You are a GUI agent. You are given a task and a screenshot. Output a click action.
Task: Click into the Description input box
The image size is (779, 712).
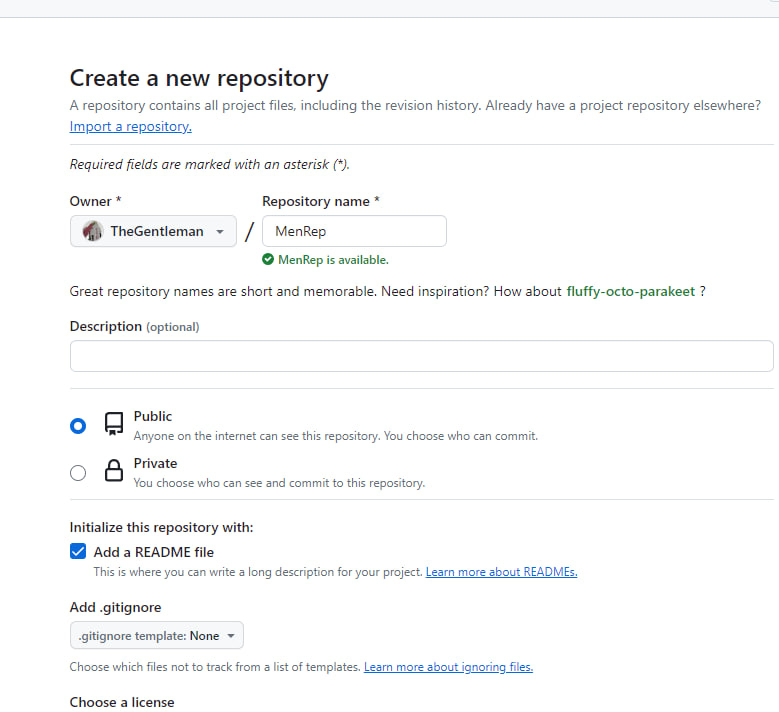point(421,356)
